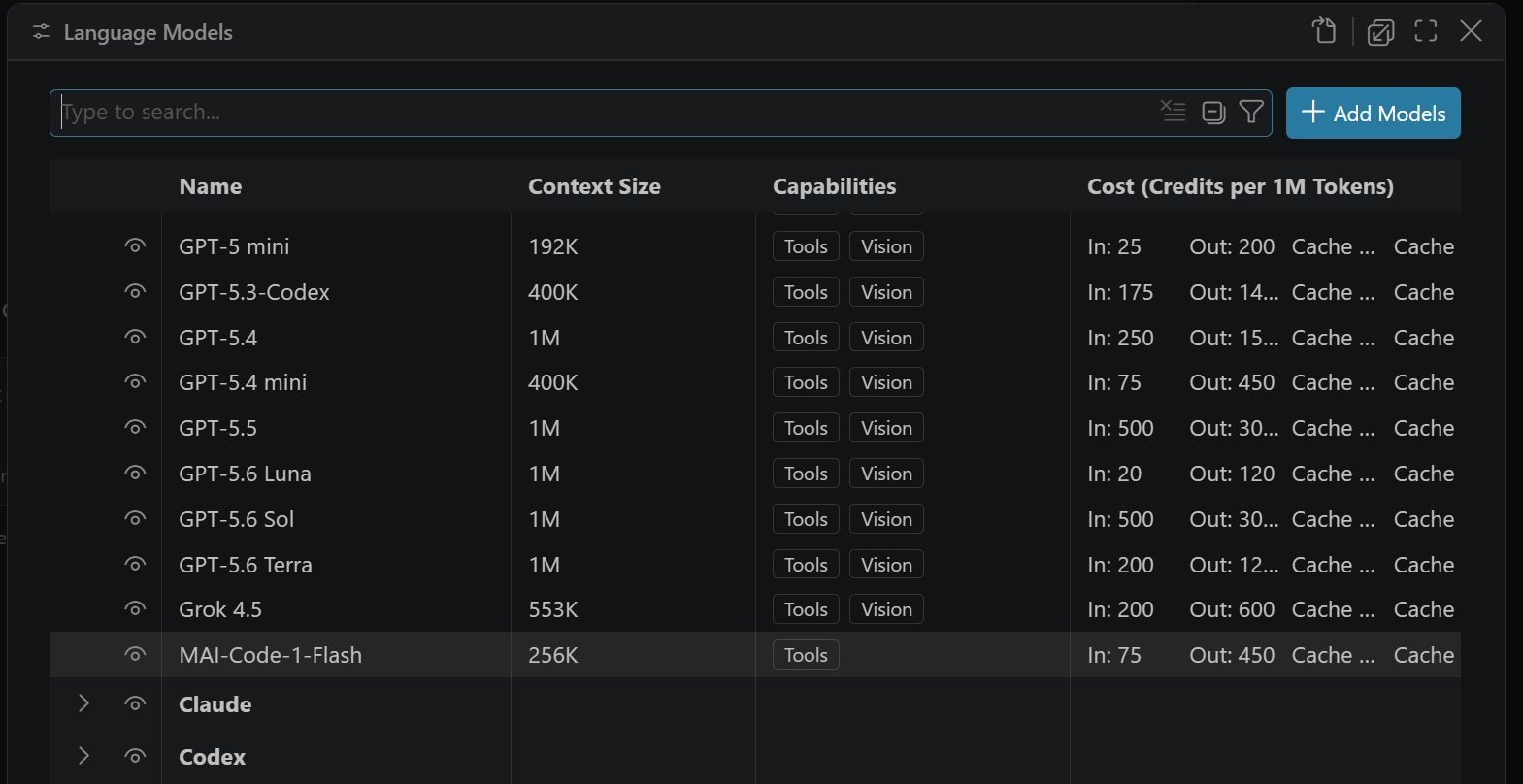Click the Claude group label
Screen dimensions: 1523x784
tap(215, 704)
